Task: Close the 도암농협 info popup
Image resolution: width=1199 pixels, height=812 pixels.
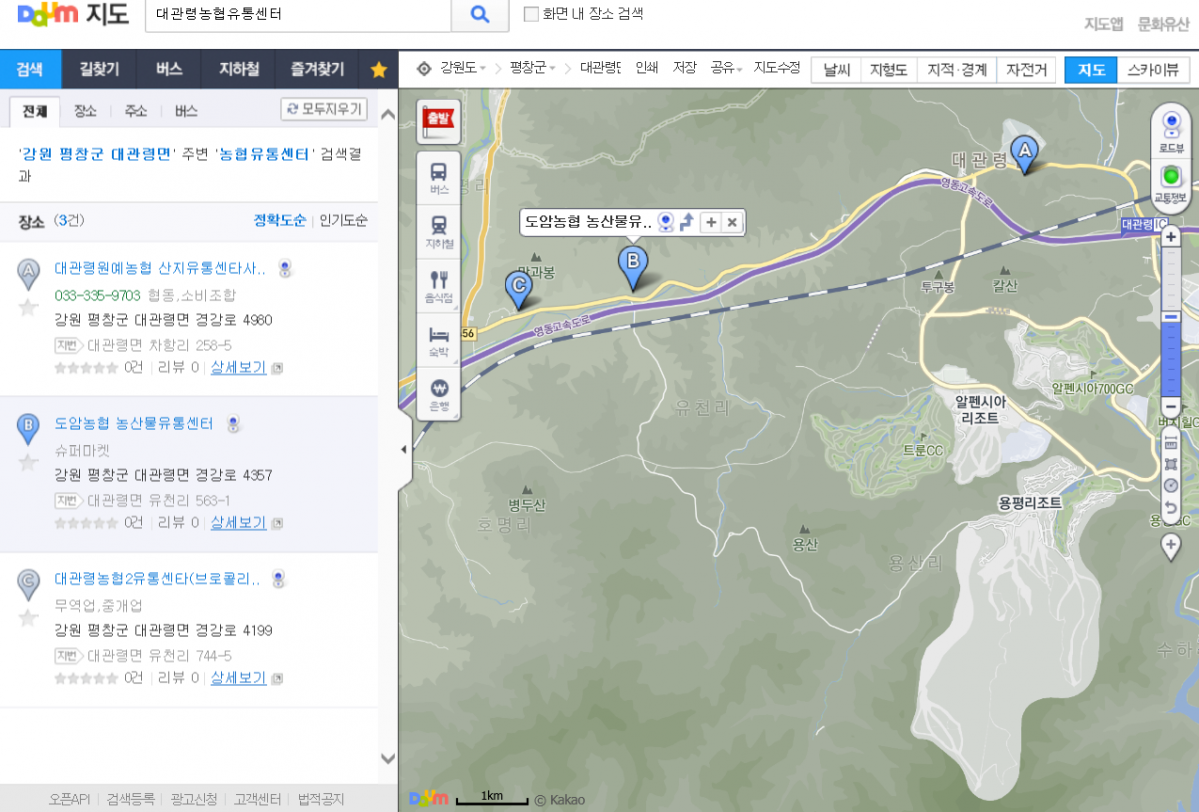Action: pos(732,222)
